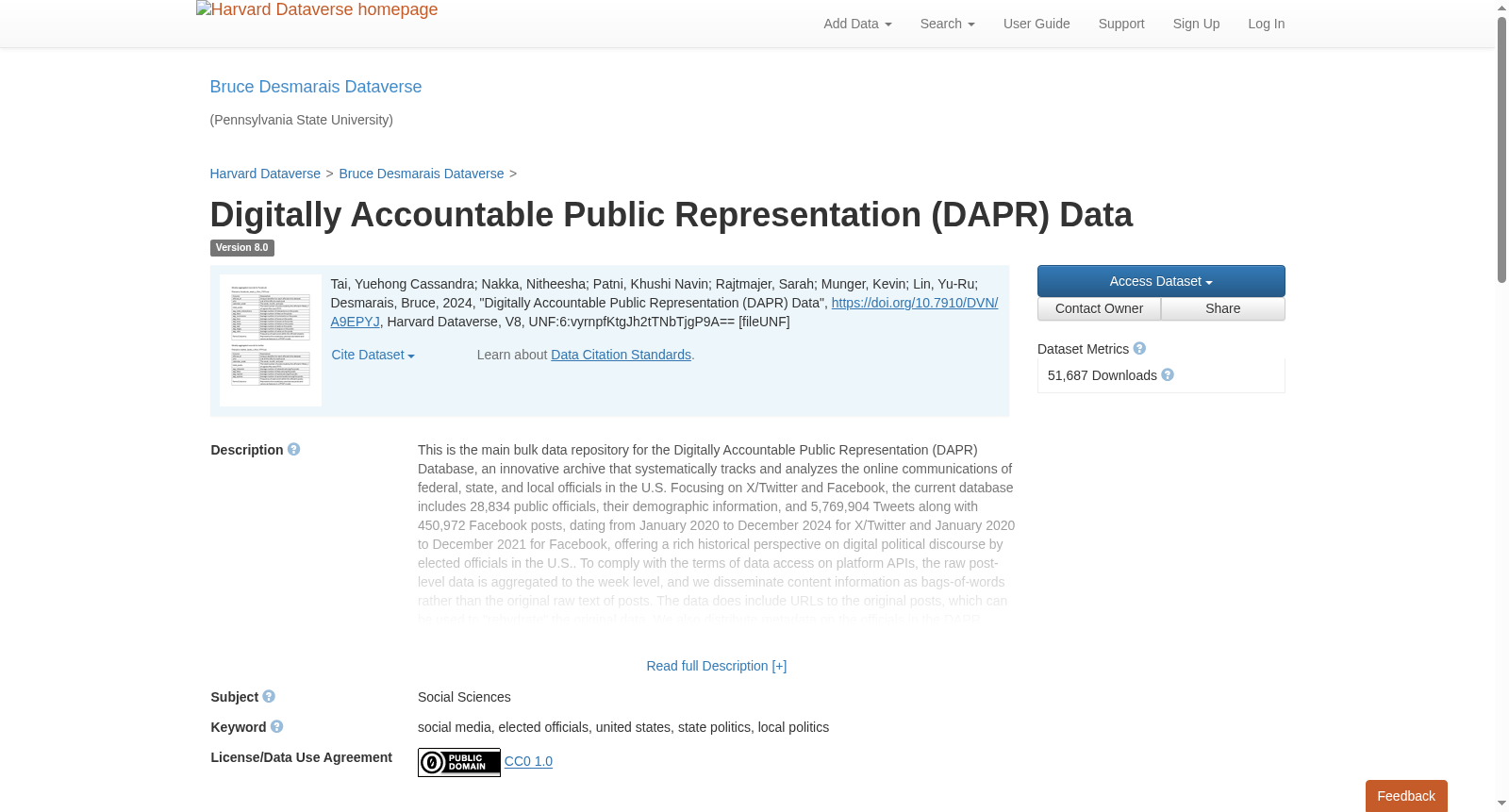This screenshot has height=812, width=1509.
Task: Open the CC0 1.0 license link
Action: point(528,761)
